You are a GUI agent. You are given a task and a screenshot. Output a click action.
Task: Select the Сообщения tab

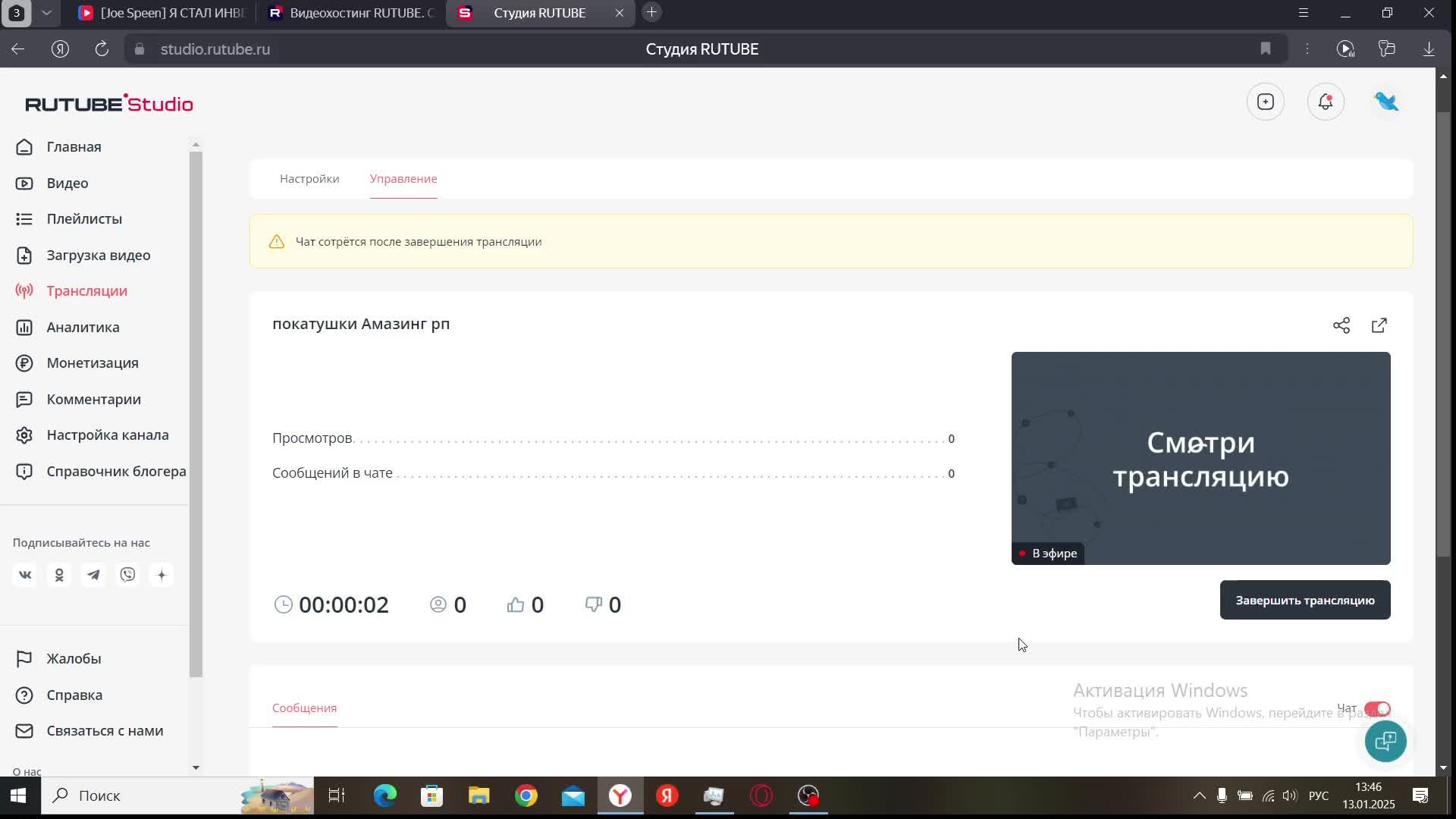tap(304, 708)
